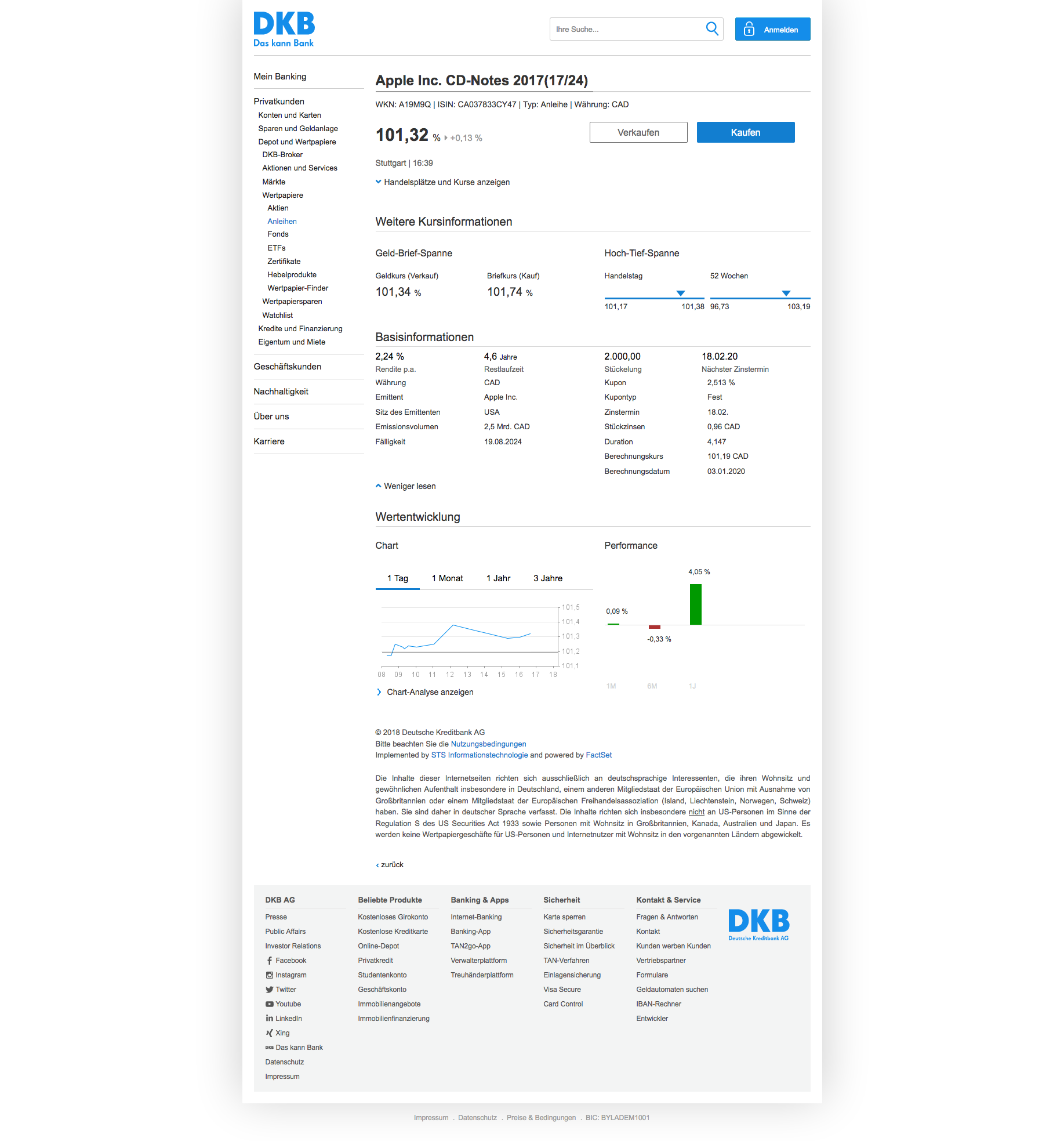This screenshot has width=1064, height=1141.
Task: Open the Fragen & Antworten footer link
Action: [667, 917]
